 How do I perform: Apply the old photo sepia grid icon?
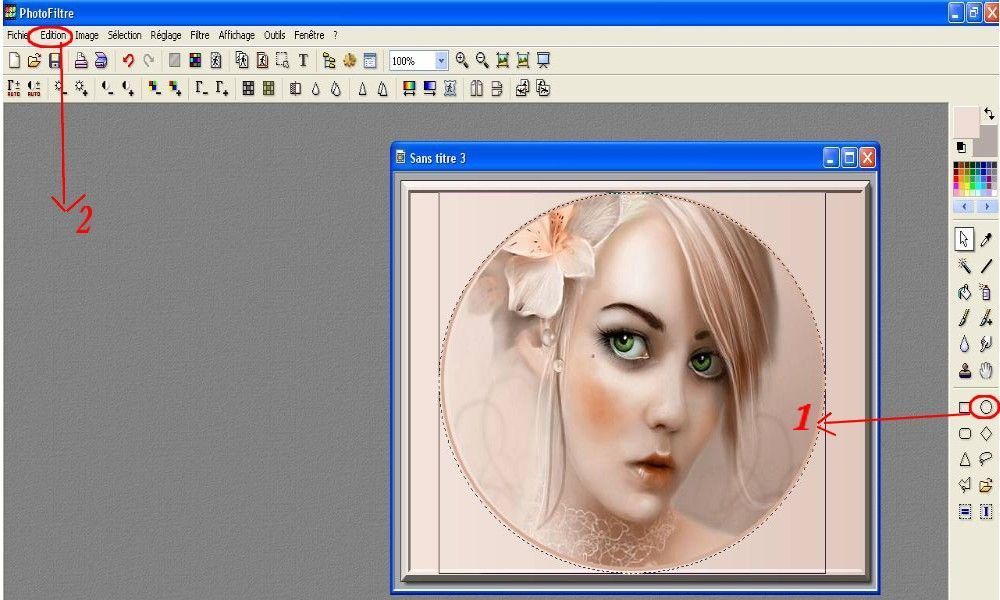tap(268, 88)
